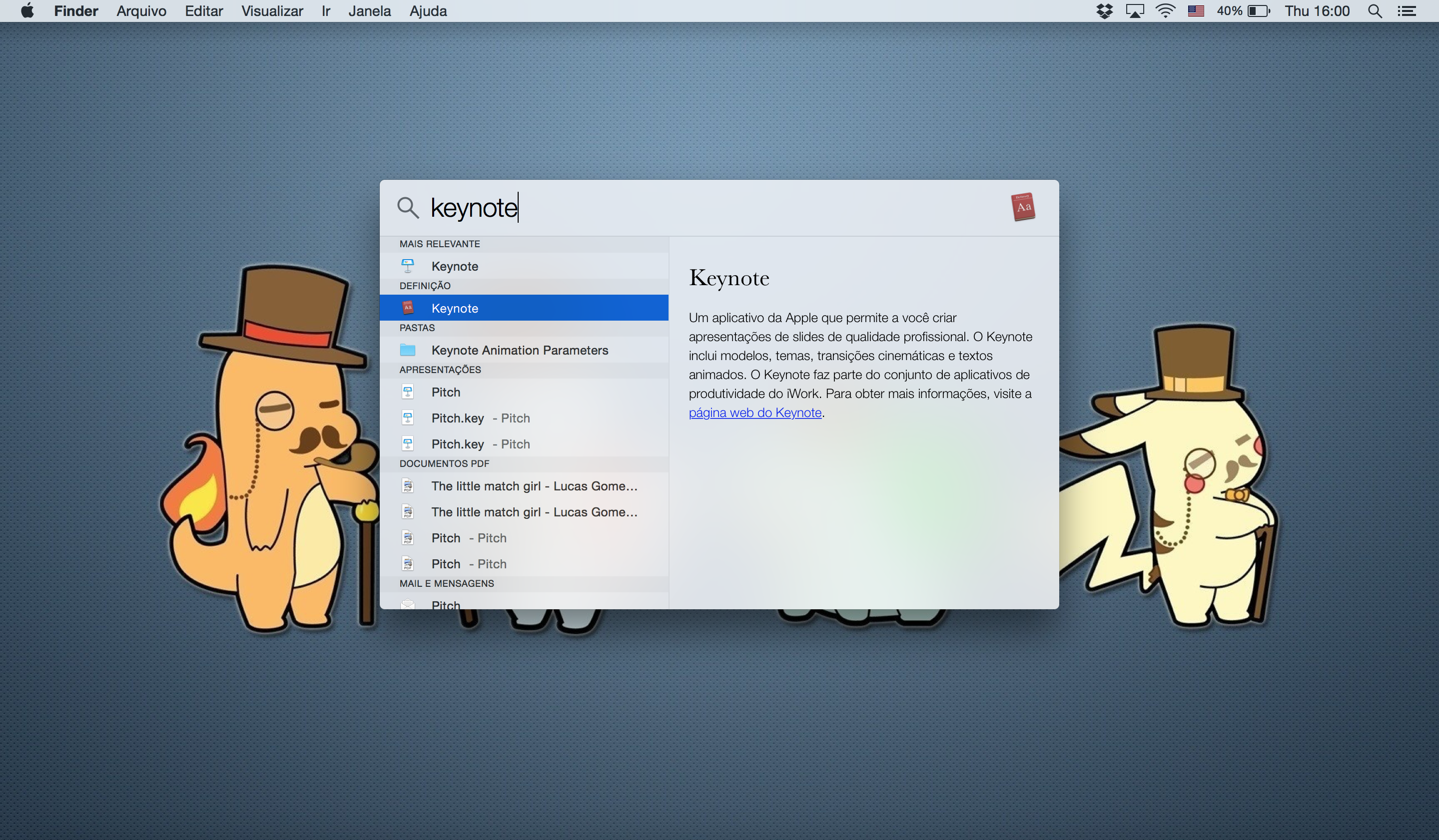The width and height of the screenshot is (1439, 840).
Task: Open the Visualizar menu
Action: (272, 11)
